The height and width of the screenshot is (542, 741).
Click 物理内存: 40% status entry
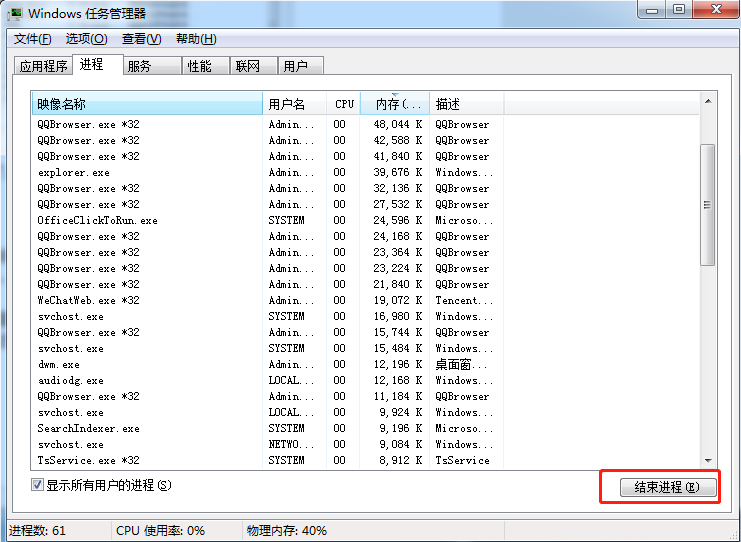click(287, 531)
